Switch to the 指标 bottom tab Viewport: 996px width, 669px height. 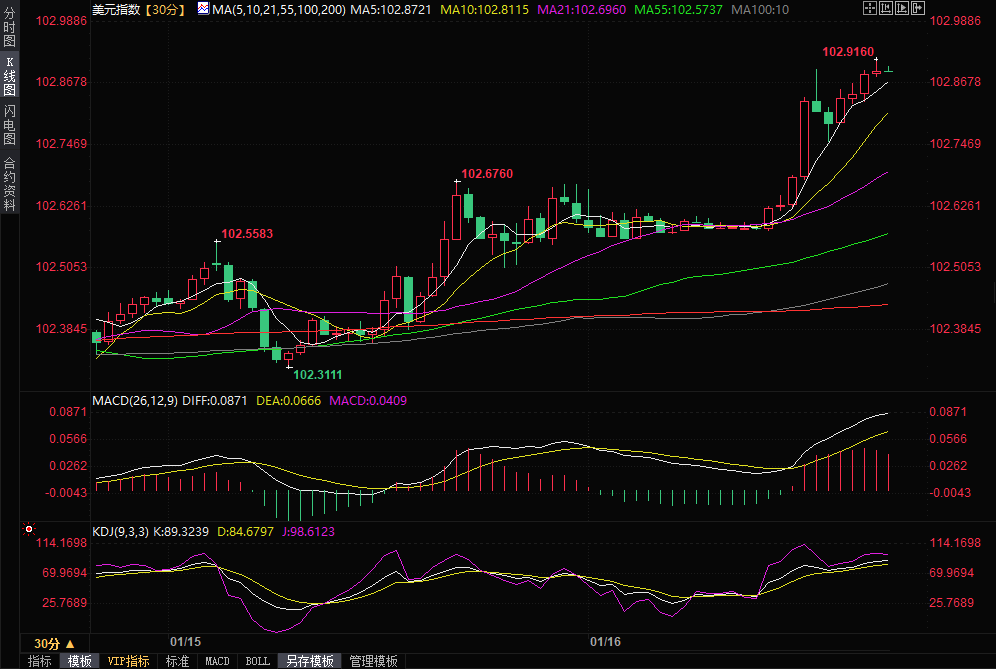[39, 661]
